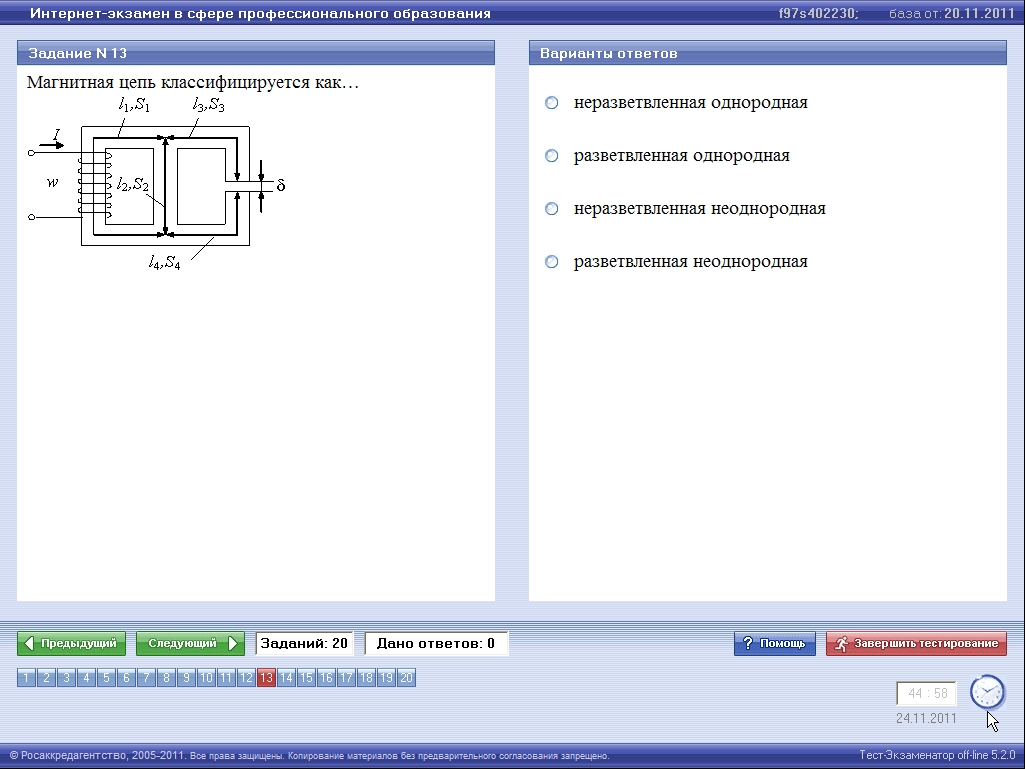The image size is (1025, 769).
Task: Select question 12 box
Action: [246, 677]
